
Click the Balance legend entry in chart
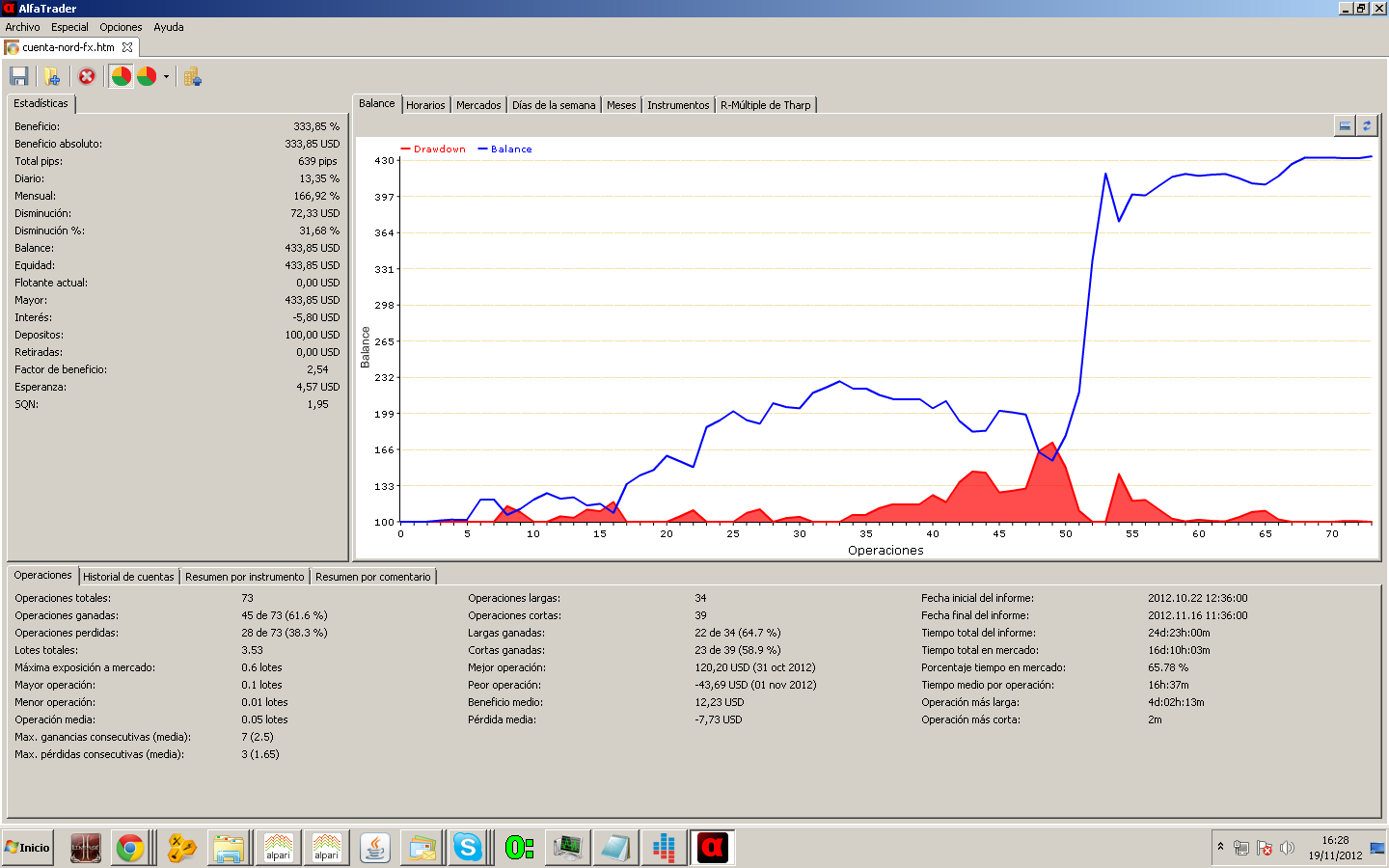[504, 149]
